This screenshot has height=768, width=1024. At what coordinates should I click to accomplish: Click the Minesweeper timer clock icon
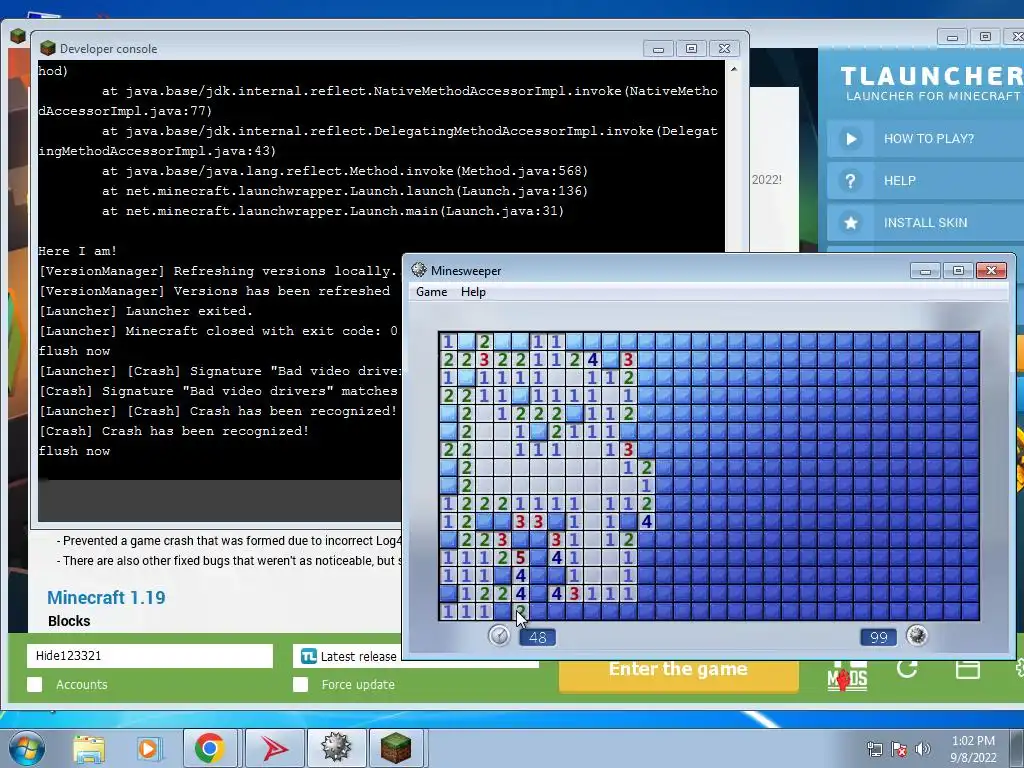tap(500, 635)
